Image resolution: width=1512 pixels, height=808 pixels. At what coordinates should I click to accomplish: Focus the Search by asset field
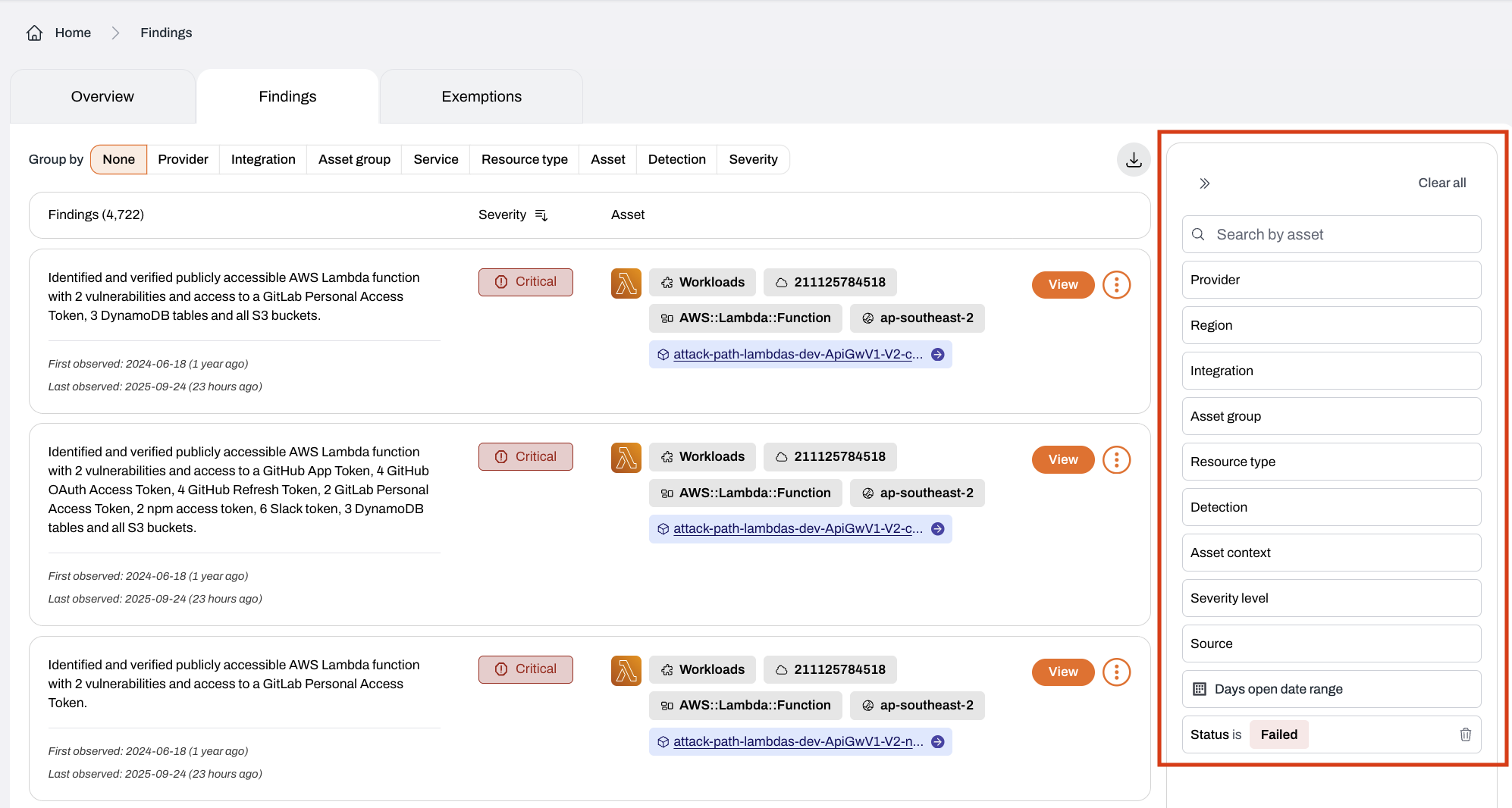[1332, 234]
